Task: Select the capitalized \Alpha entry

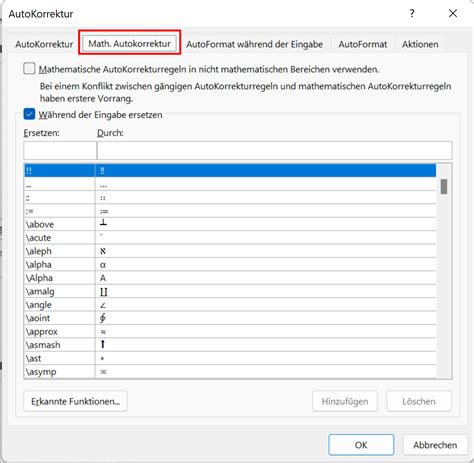Action: point(230,278)
